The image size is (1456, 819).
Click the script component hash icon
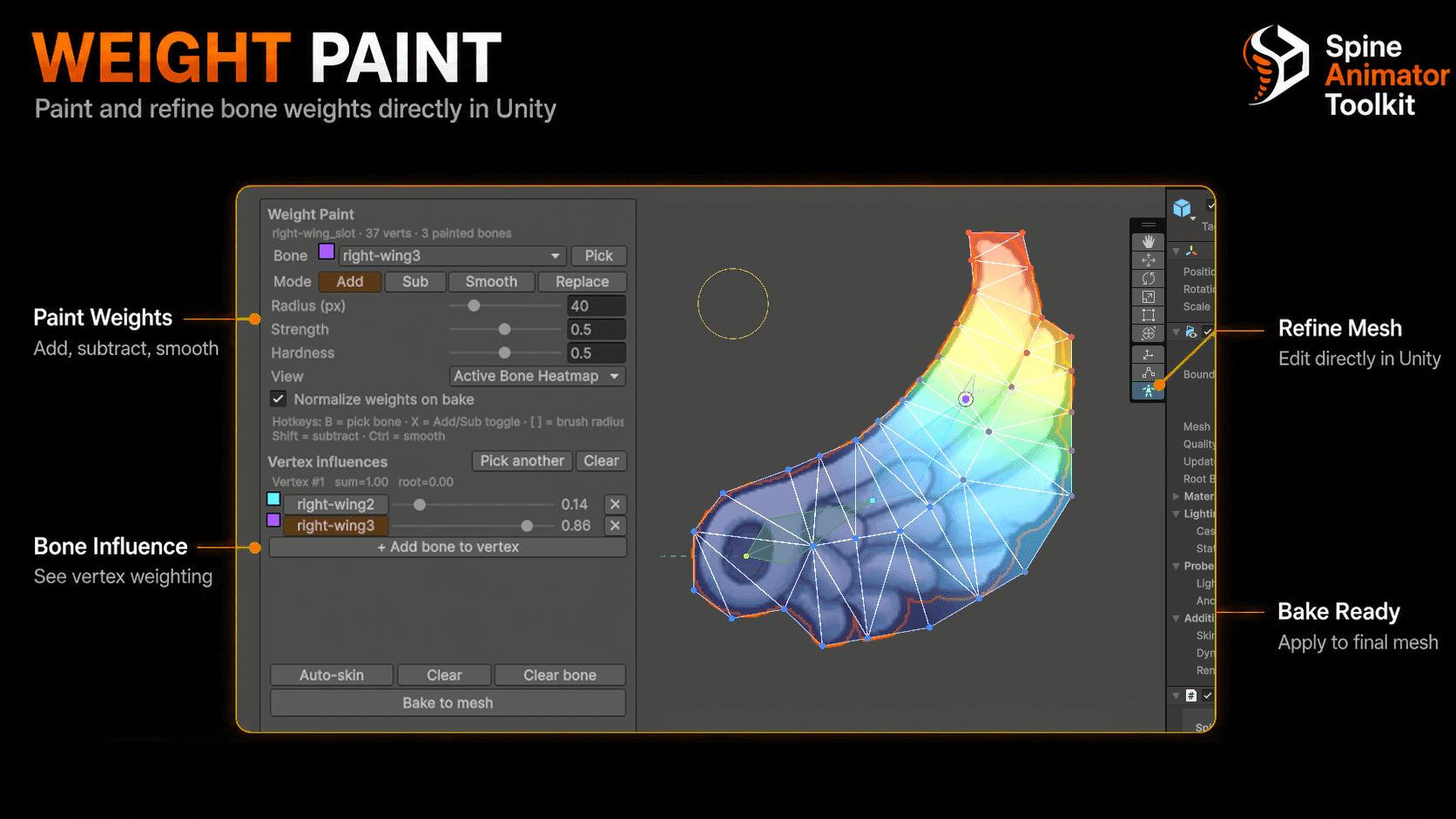tap(1190, 695)
